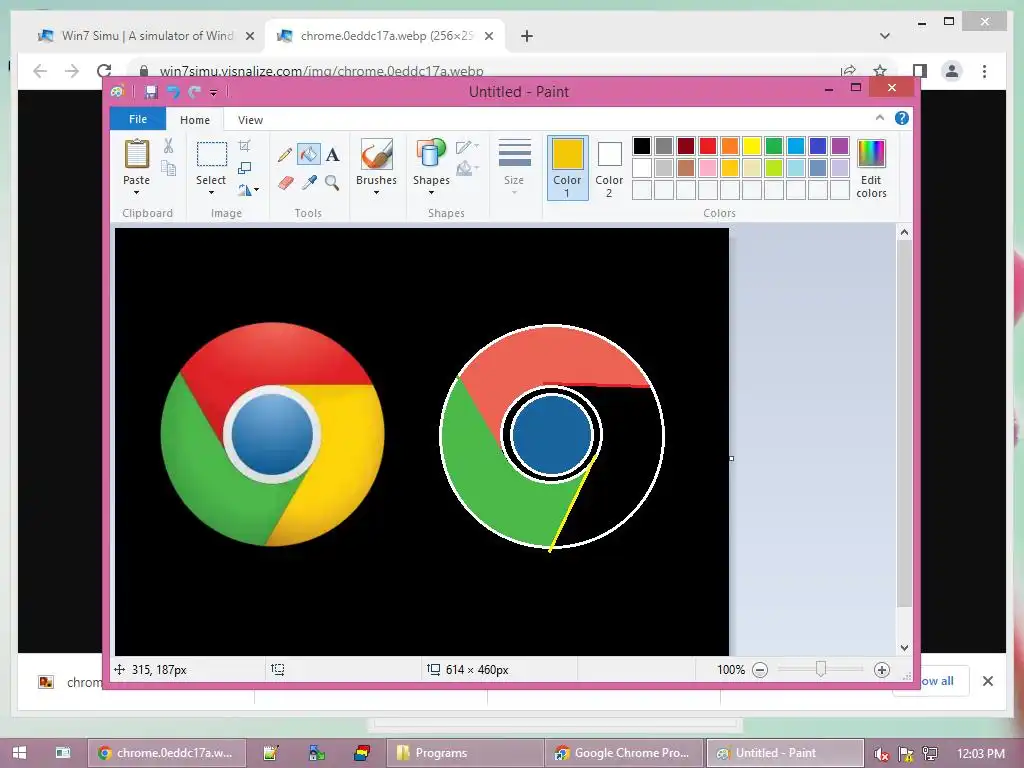Viewport: 1024px width, 768px height.
Task: Collapse the Paint ribbon with the chevron
Action: coord(880,118)
